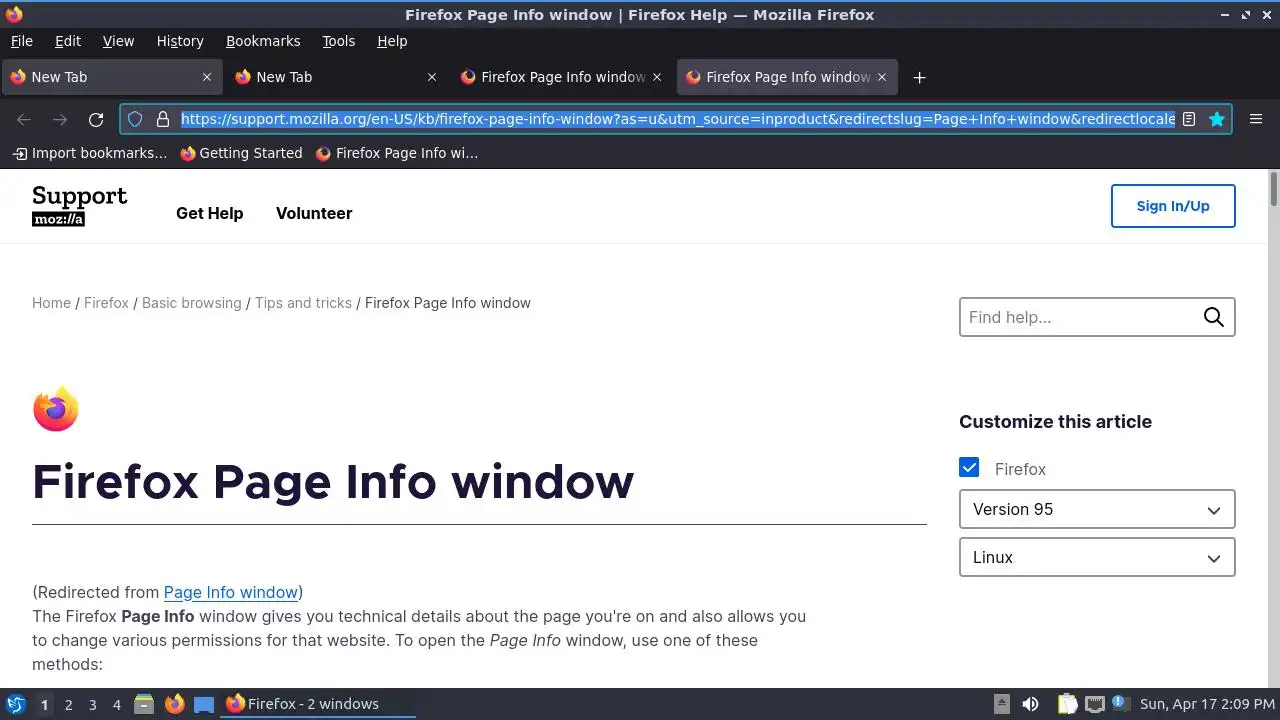The height and width of the screenshot is (720, 1280).
Task: Expand the Version 95 dropdown
Action: tap(1097, 509)
